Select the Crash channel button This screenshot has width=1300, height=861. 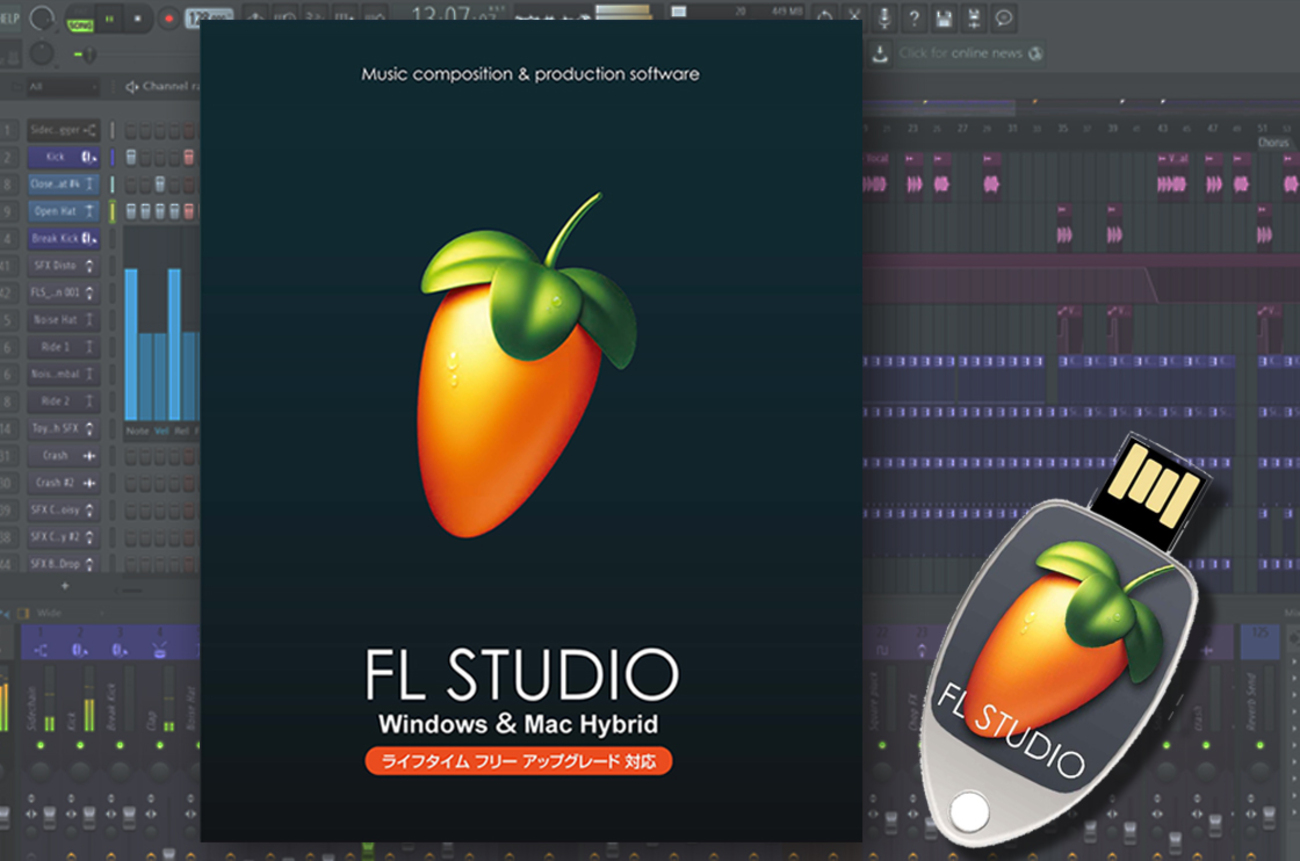64,455
